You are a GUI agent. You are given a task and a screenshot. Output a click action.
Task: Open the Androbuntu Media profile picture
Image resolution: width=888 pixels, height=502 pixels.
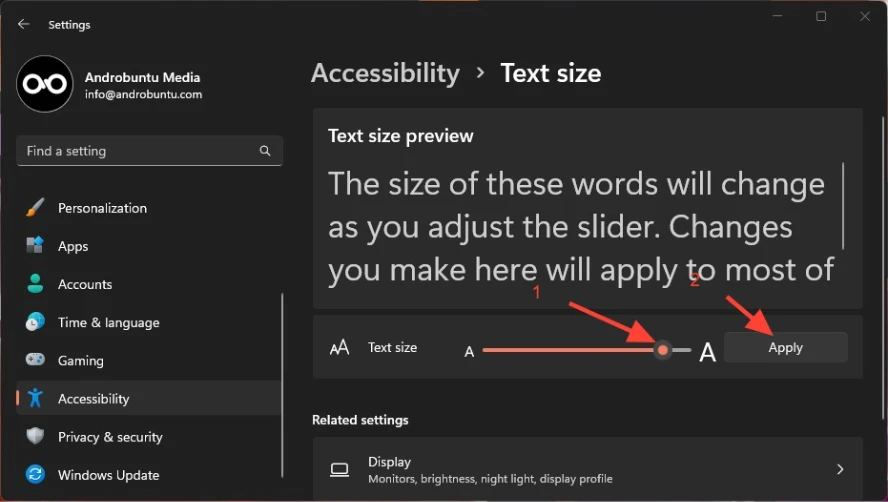[45, 84]
